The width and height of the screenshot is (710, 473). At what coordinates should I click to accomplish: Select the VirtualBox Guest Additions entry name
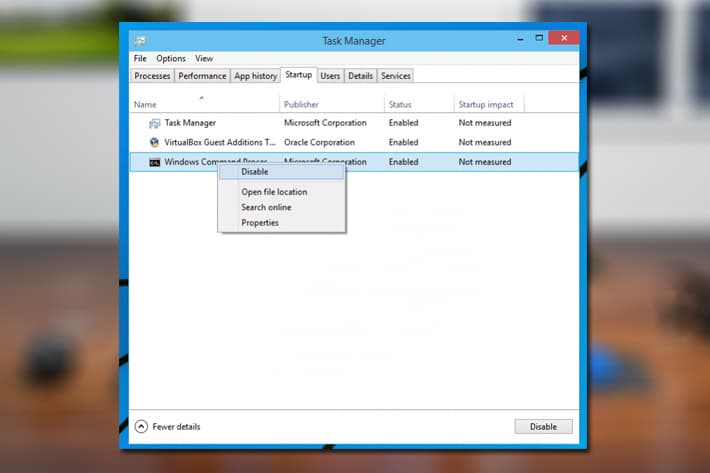pyautogui.click(x=220, y=143)
